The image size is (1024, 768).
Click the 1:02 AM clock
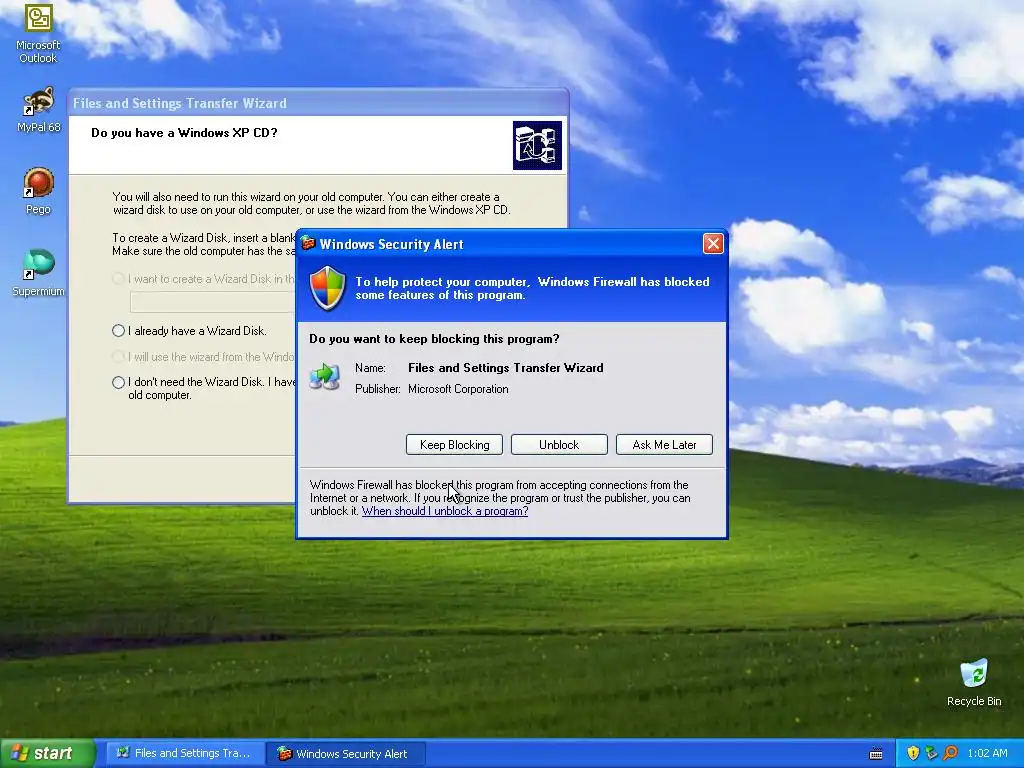(x=987, y=753)
